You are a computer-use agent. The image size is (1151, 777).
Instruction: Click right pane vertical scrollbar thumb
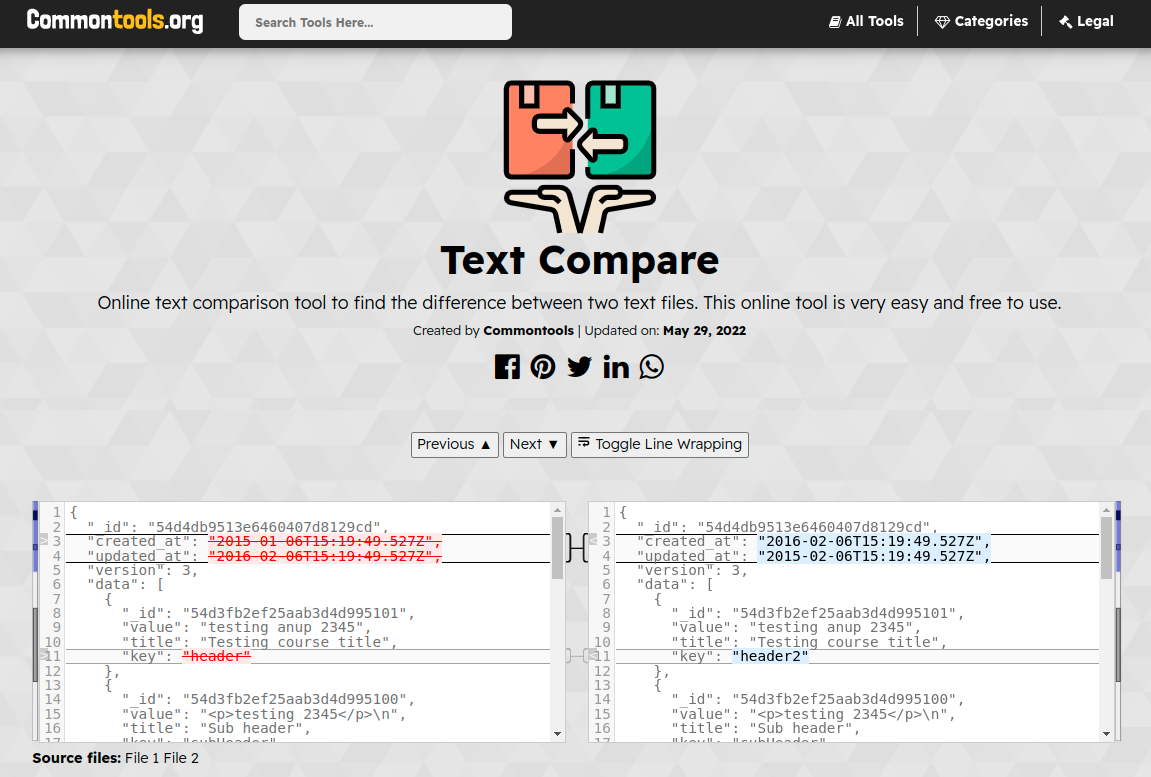tap(1106, 547)
